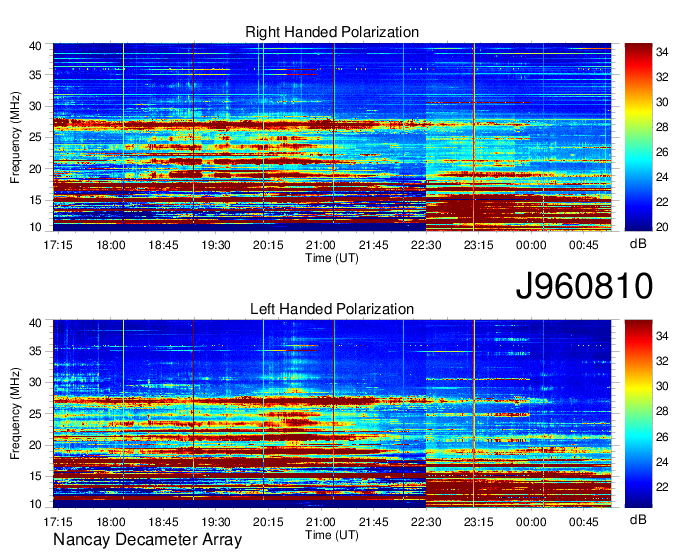Select the J960810 observation label
Screen dimensions: 680x552
(x=584, y=286)
